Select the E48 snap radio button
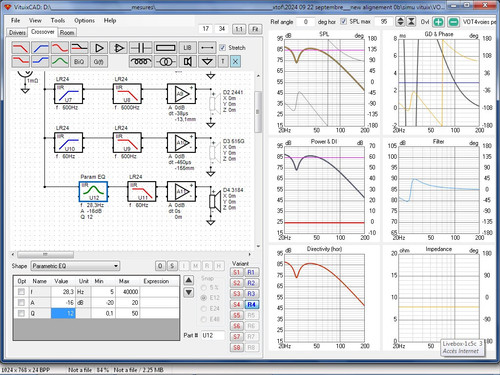 204,319
